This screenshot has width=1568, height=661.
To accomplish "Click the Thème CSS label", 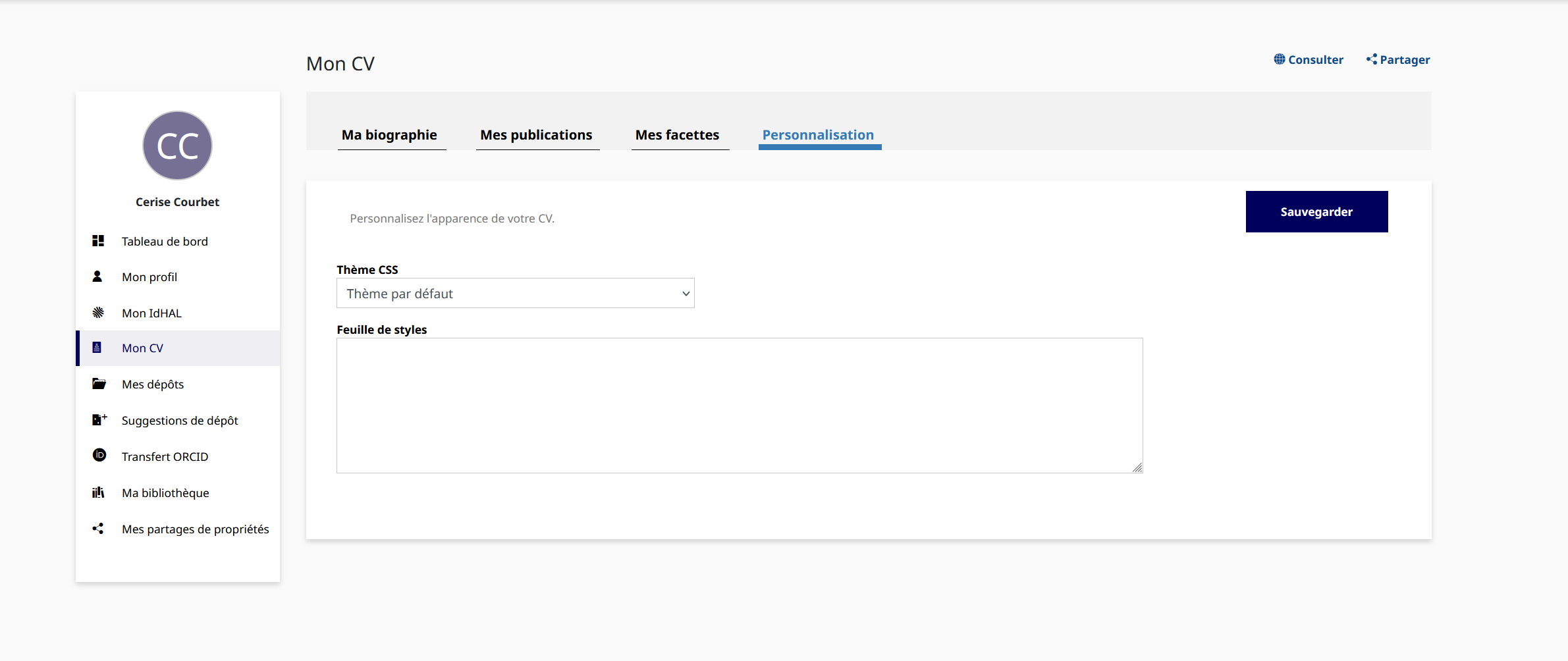I will [x=367, y=269].
